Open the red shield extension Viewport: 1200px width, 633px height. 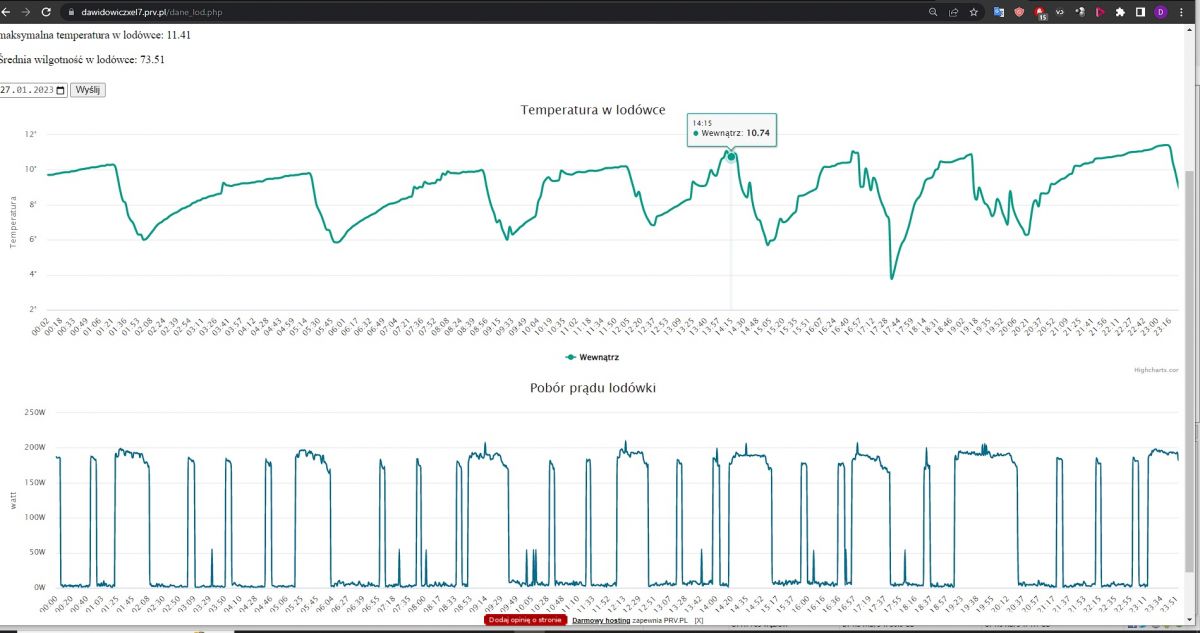tap(1019, 12)
